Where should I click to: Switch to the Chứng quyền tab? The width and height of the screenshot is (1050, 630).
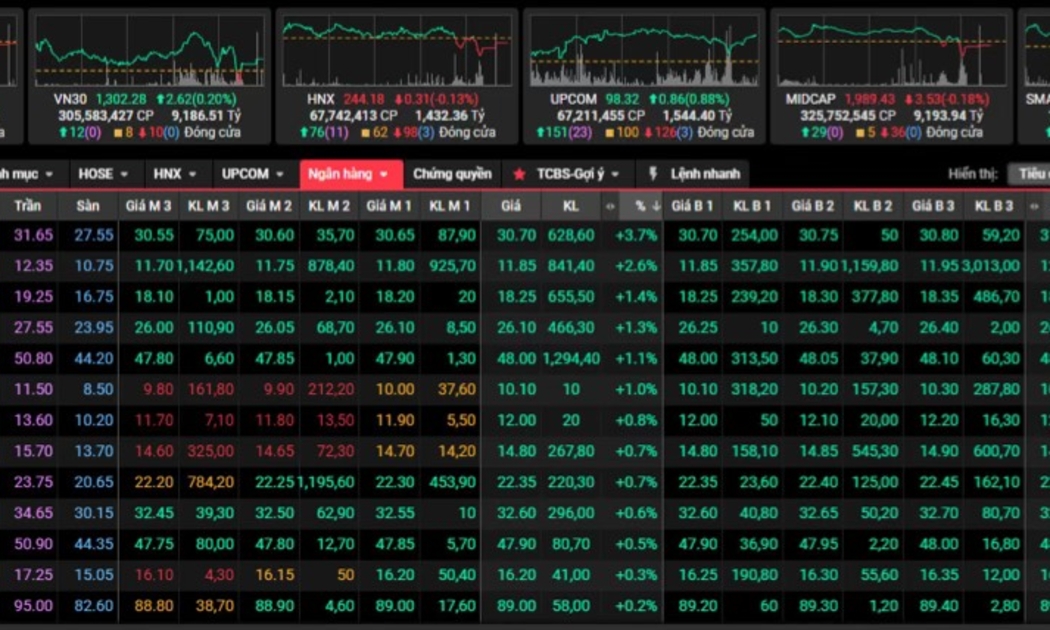point(452,174)
